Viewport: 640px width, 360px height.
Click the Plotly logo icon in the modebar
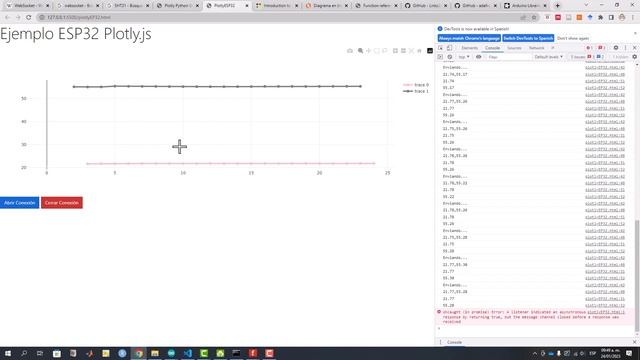point(430,51)
